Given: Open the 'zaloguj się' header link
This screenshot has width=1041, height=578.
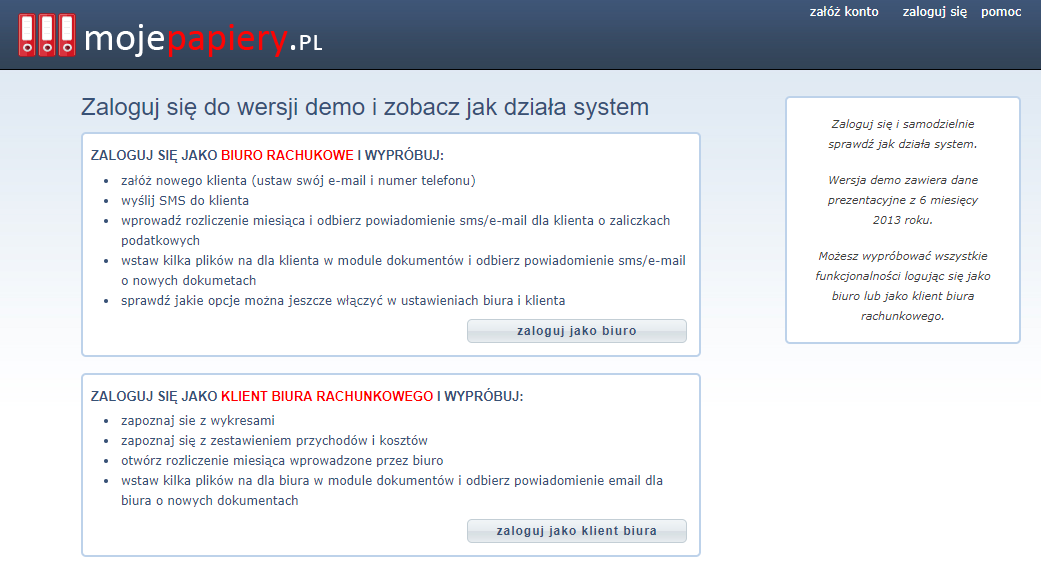Looking at the screenshot, I should coord(934,12).
